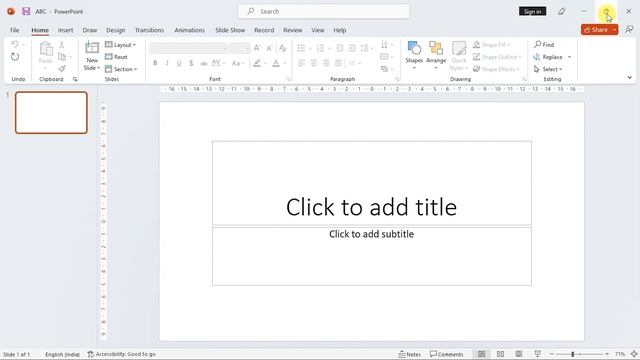Open the Shape Effects dropdown

coord(496,69)
